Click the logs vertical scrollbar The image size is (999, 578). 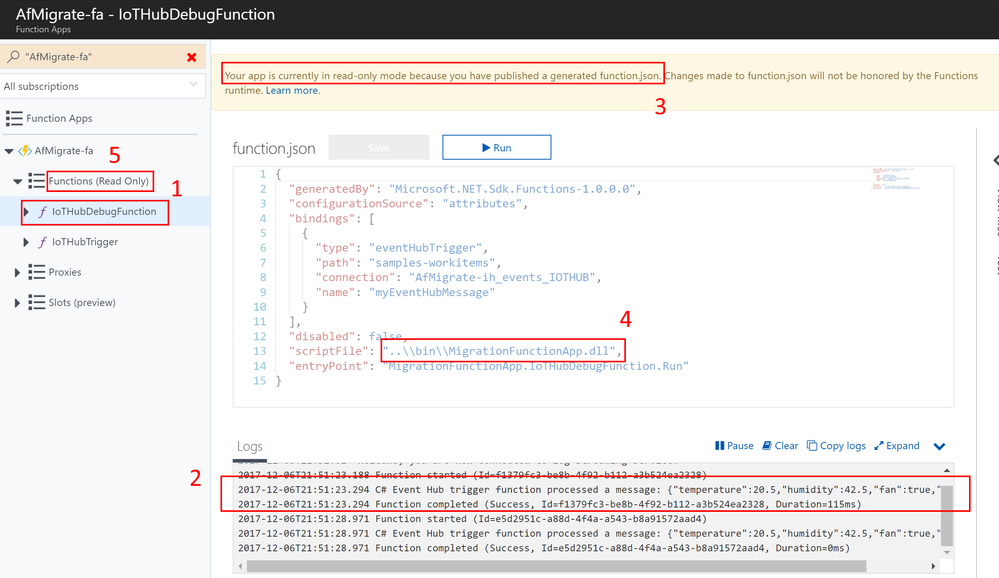947,516
